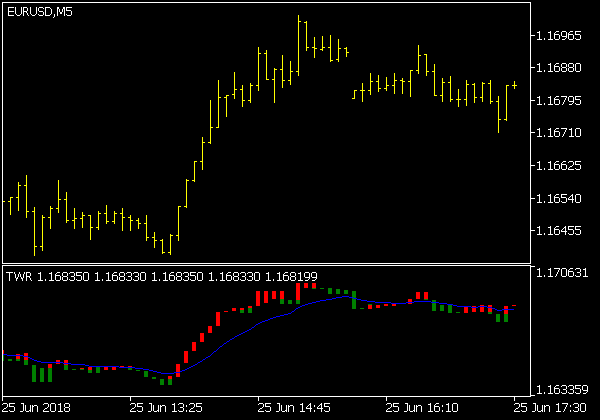Click the lowest yellow price bar on chart
The image size is (600, 420).
click(170, 243)
